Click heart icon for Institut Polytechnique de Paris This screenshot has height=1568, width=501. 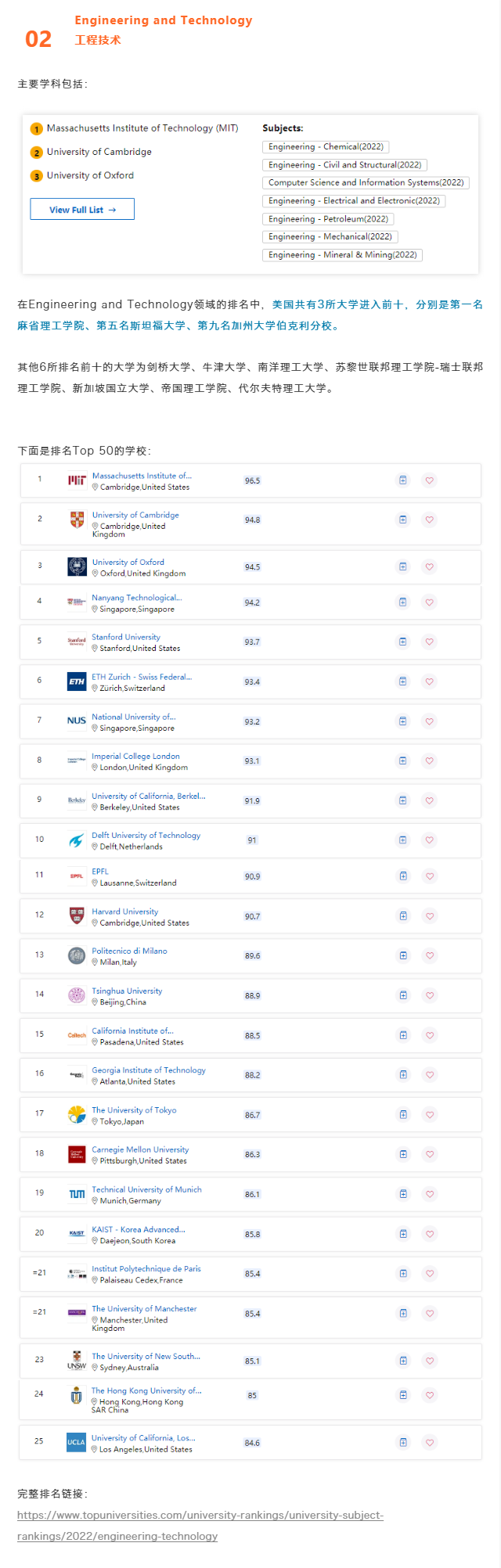pyautogui.click(x=429, y=1274)
